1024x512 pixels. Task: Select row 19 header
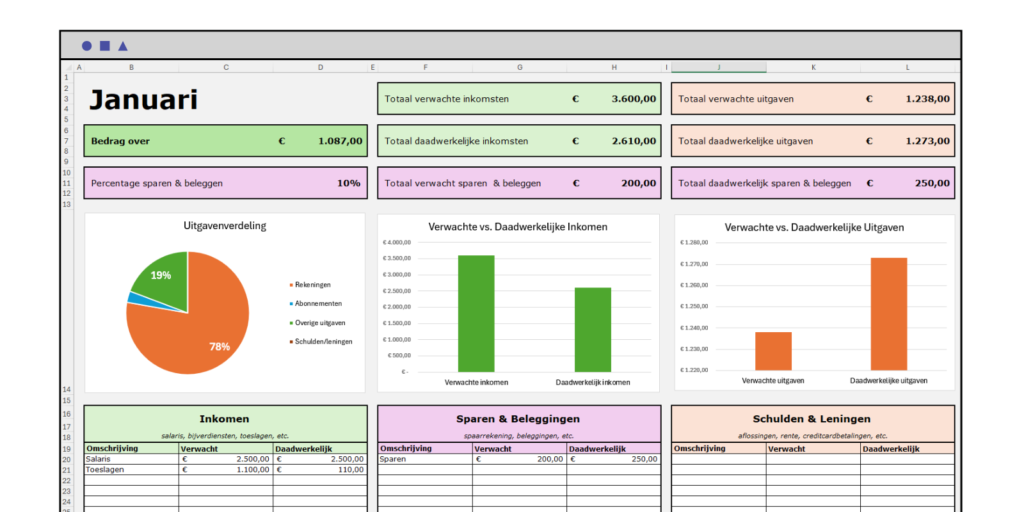[67, 449]
